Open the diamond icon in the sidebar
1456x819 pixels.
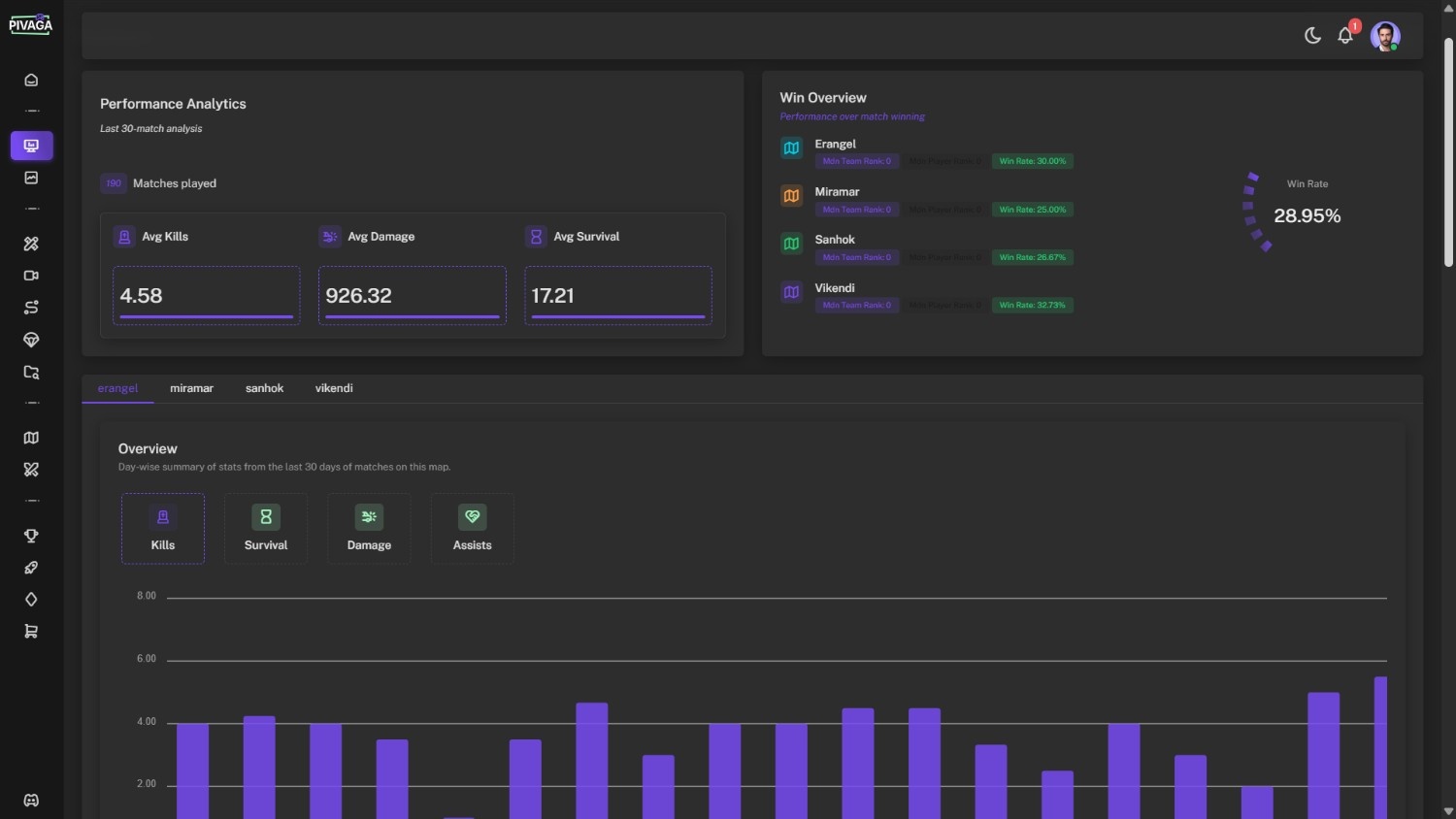31,600
